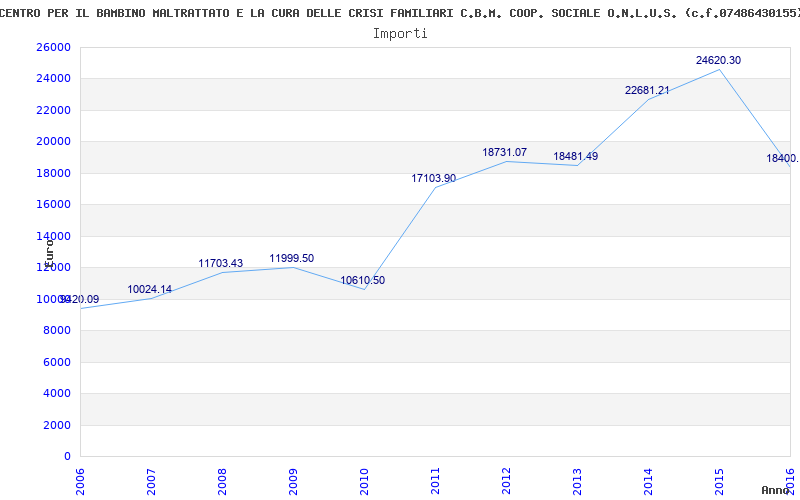Click the 'Euro' vertical axis title
The width and height of the screenshot is (800, 500).
point(49,252)
